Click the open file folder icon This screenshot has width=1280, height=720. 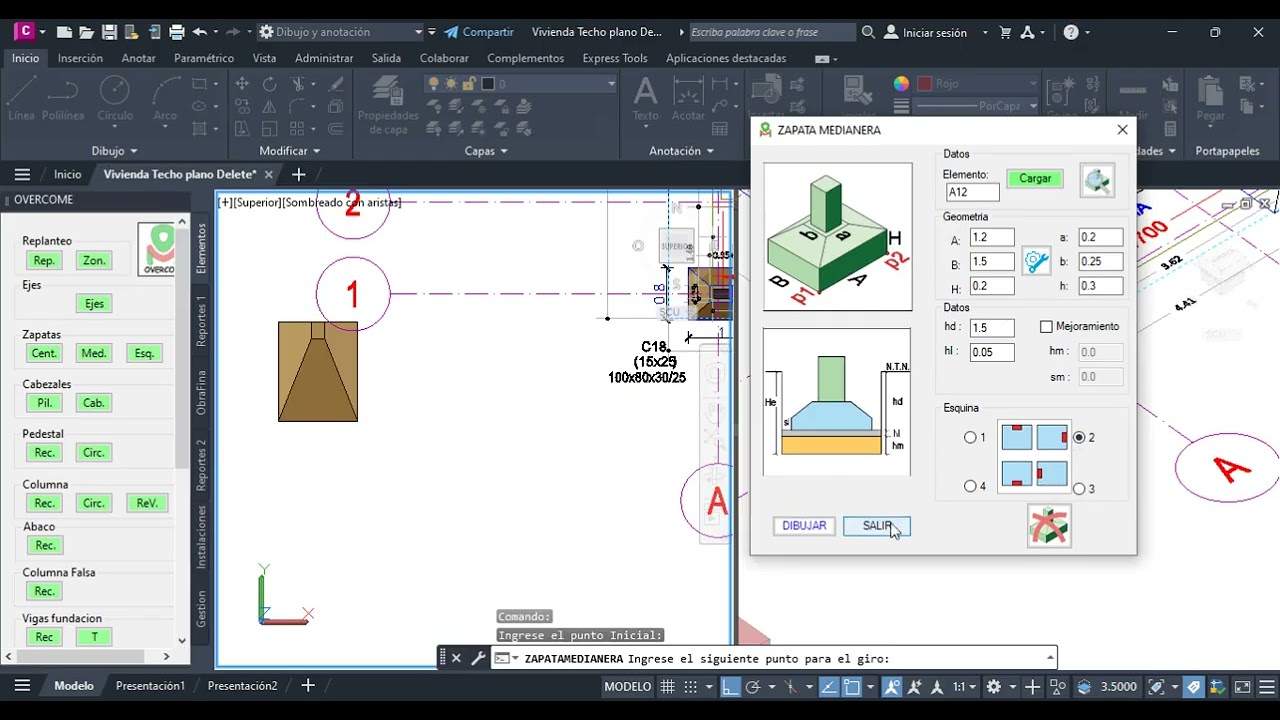click(x=87, y=32)
